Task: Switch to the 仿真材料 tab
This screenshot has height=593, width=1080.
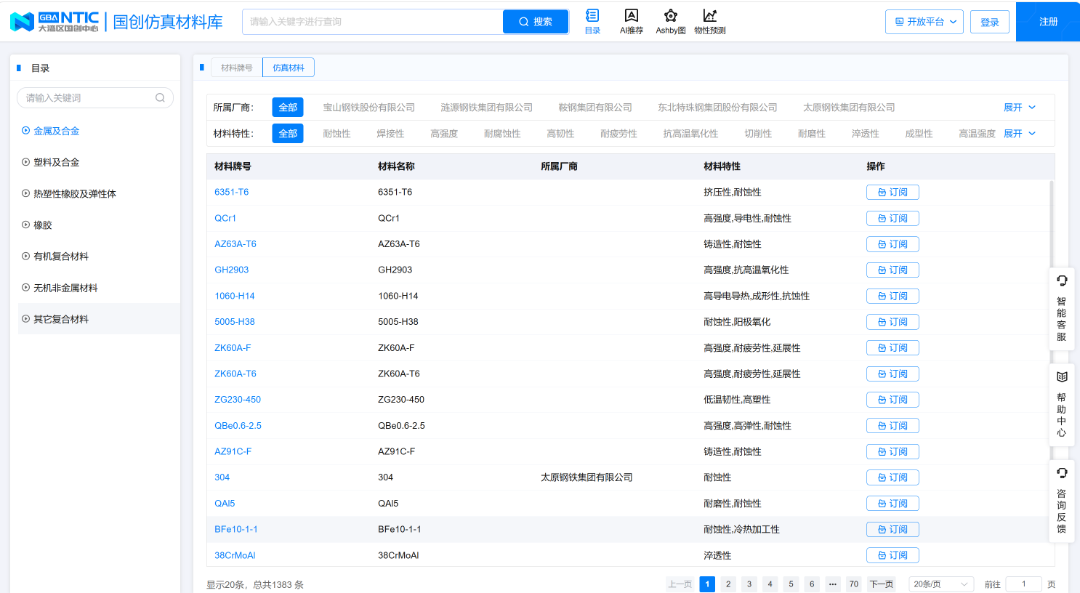Action: pyautogui.click(x=288, y=67)
